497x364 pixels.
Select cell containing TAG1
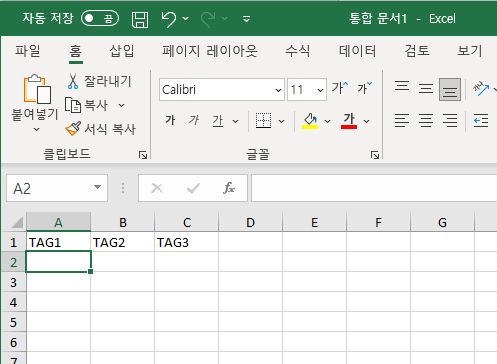coord(58,242)
